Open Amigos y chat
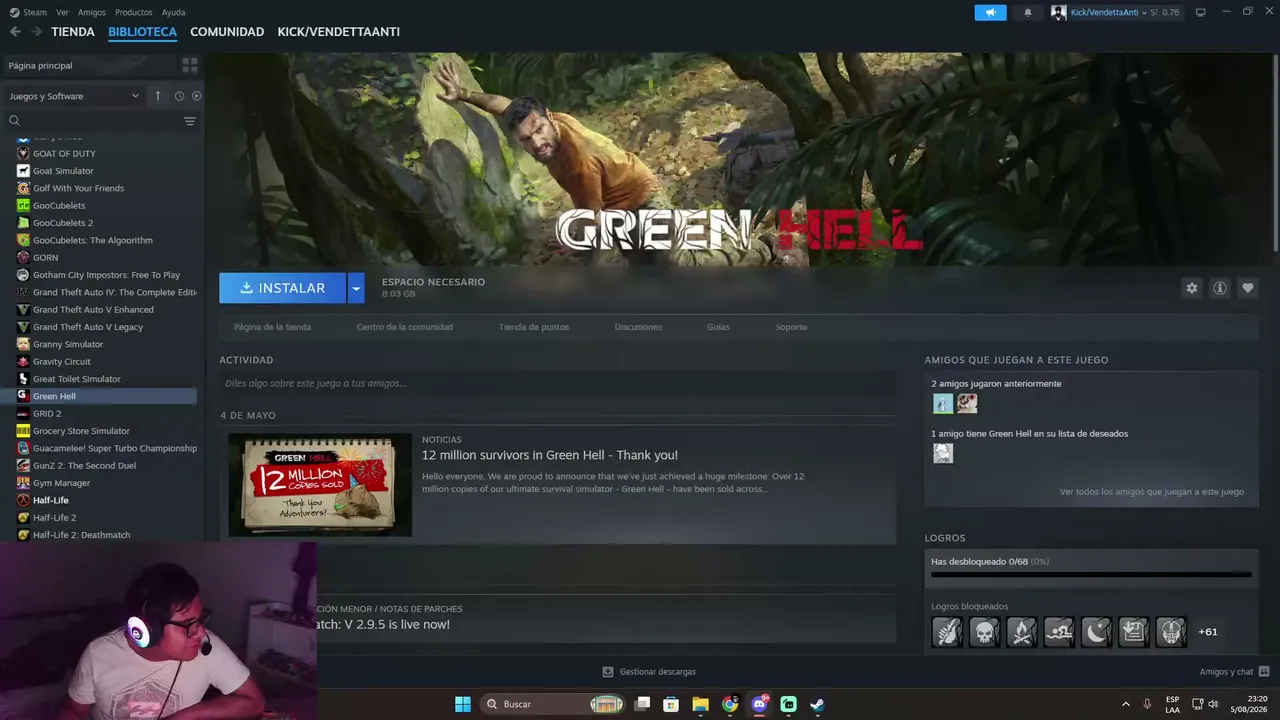1280x720 pixels. point(1234,672)
